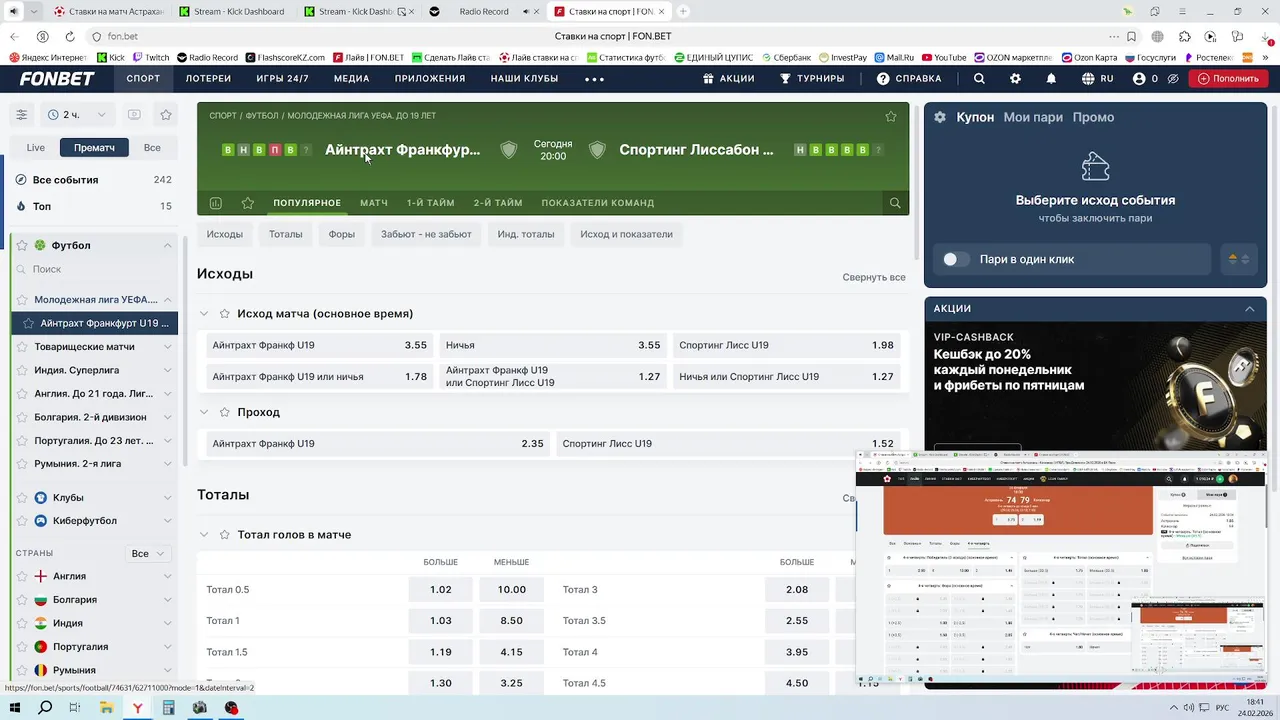
Task: Open Мои пари tab in coupon
Action: pyautogui.click(x=1033, y=117)
